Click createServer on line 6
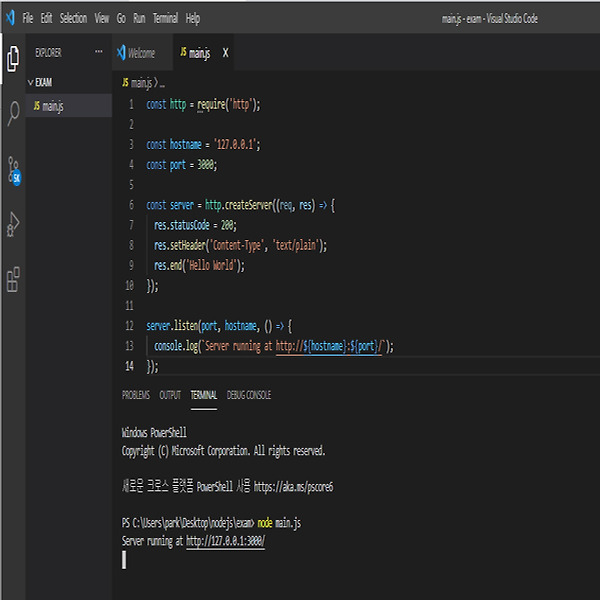The height and width of the screenshot is (600, 600). [249, 205]
